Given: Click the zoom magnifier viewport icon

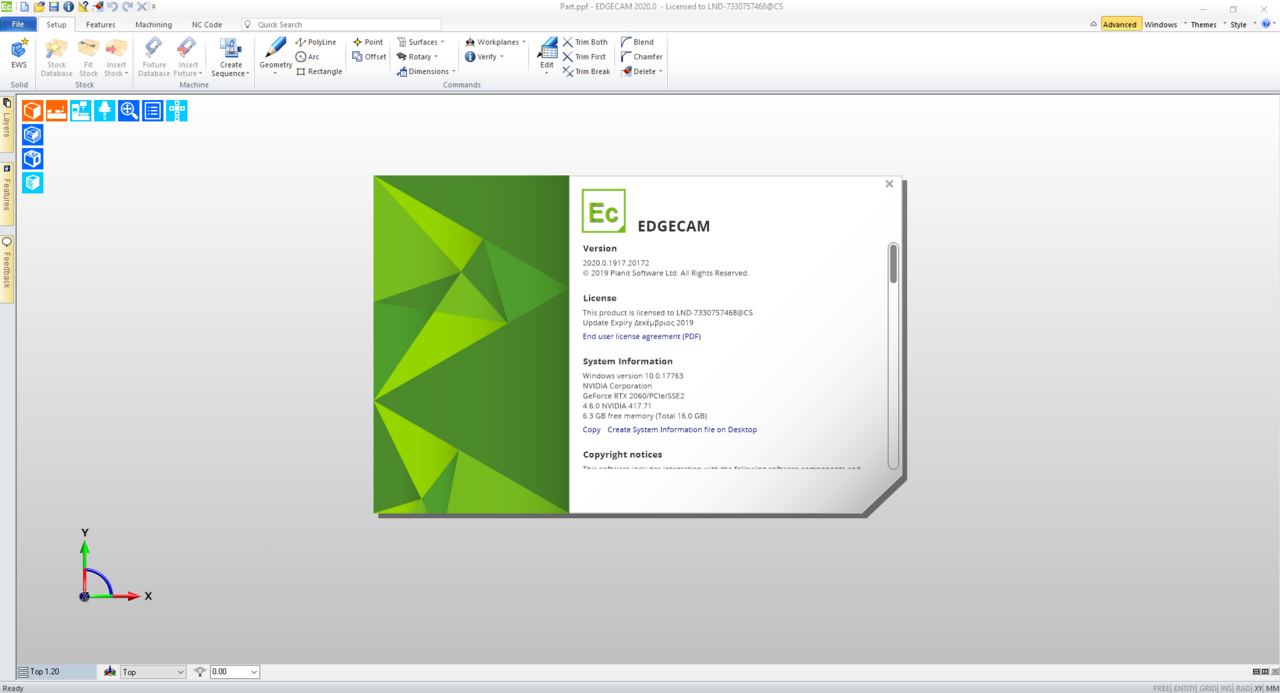Looking at the screenshot, I should [129, 111].
